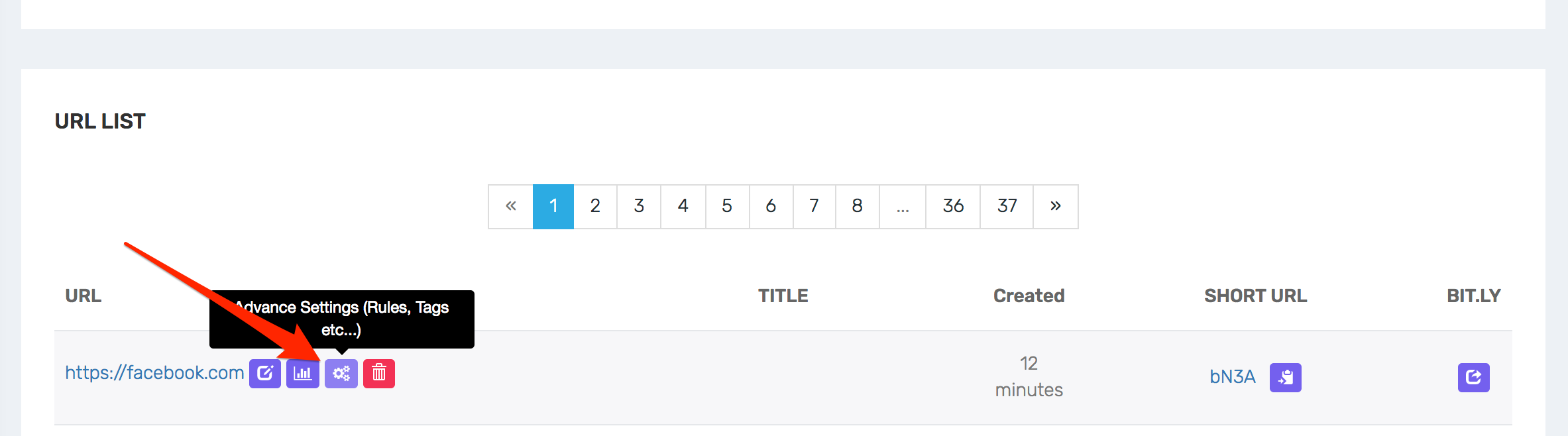Copy short URL bN3A with clipboard icon
Screen dimensions: 1568x436
[x=1285, y=378]
